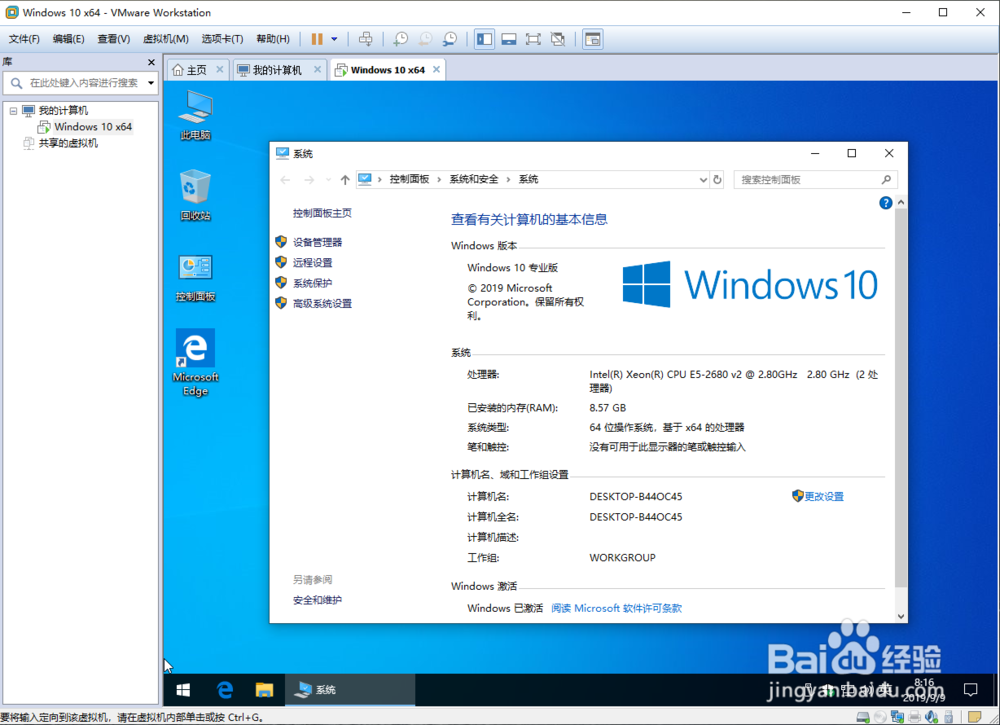Take a snapshot of this virtual machine

401,39
